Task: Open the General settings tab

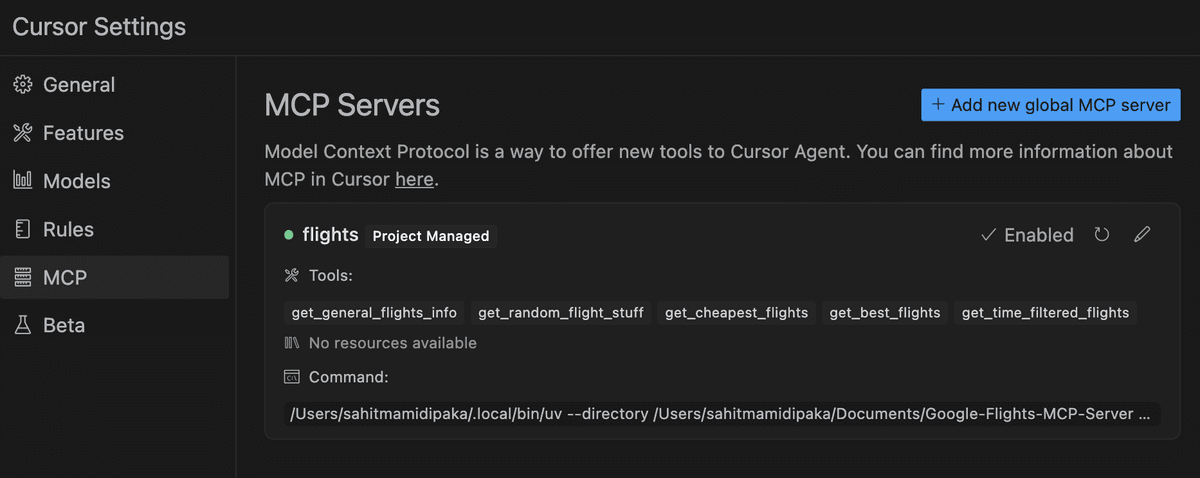Action: (x=114, y=85)
